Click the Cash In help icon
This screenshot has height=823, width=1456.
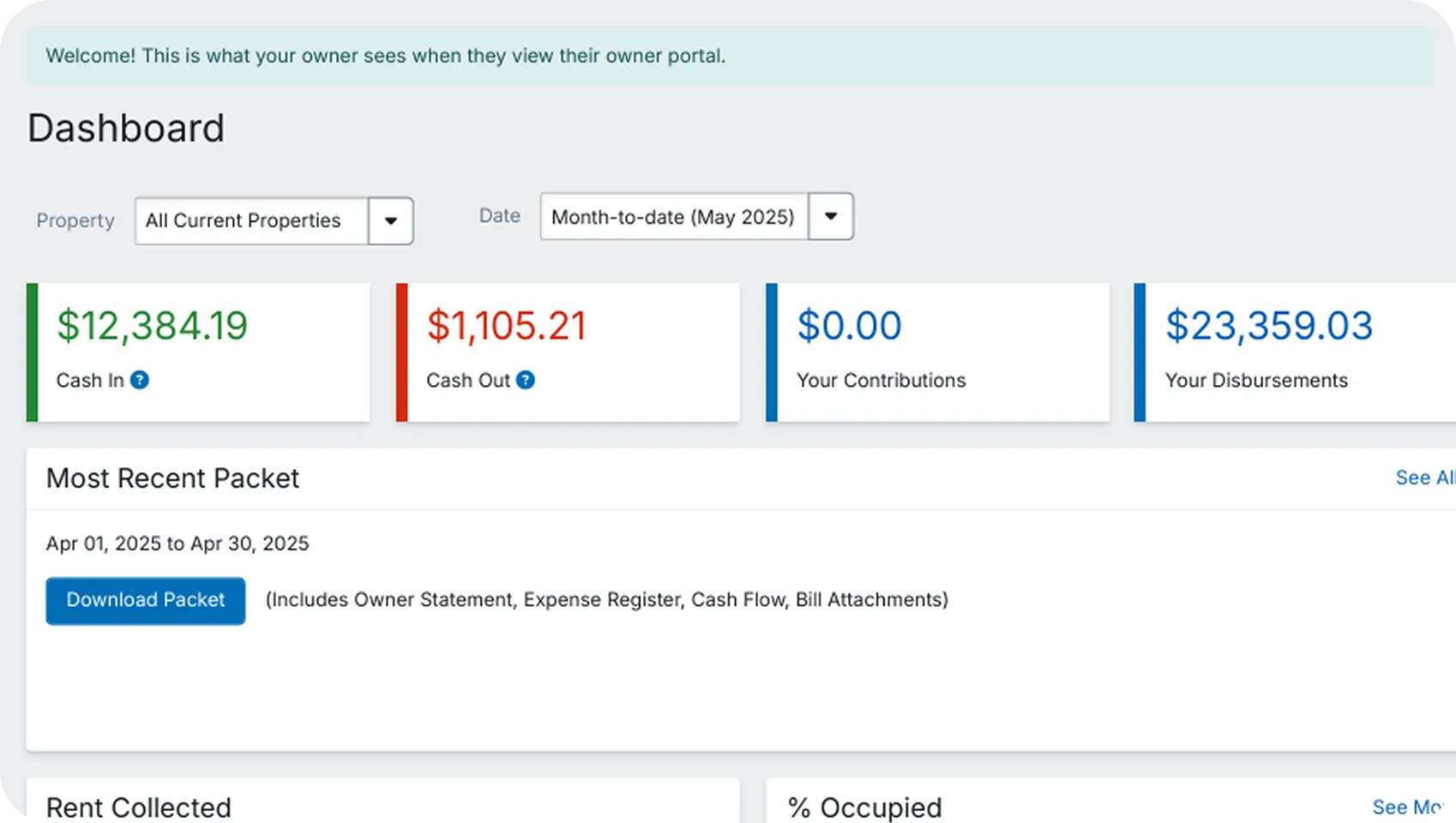140,380
